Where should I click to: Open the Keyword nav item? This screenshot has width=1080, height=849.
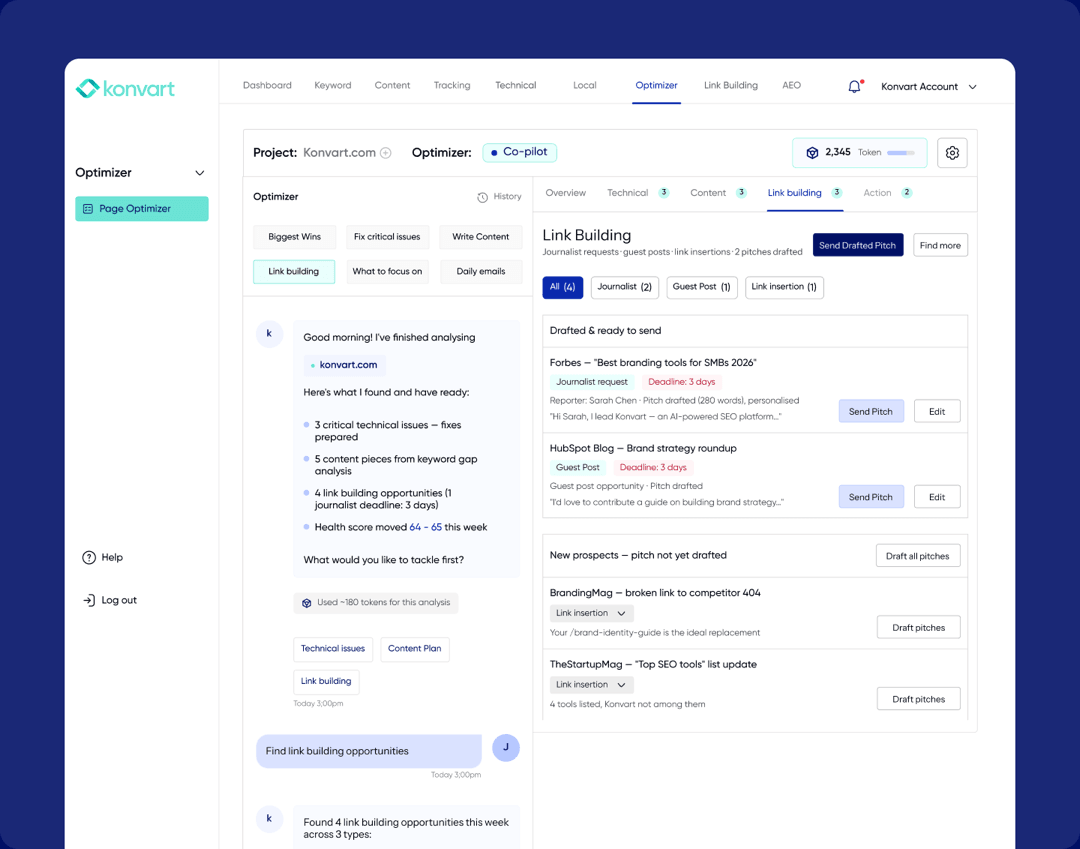coord(333,85)
